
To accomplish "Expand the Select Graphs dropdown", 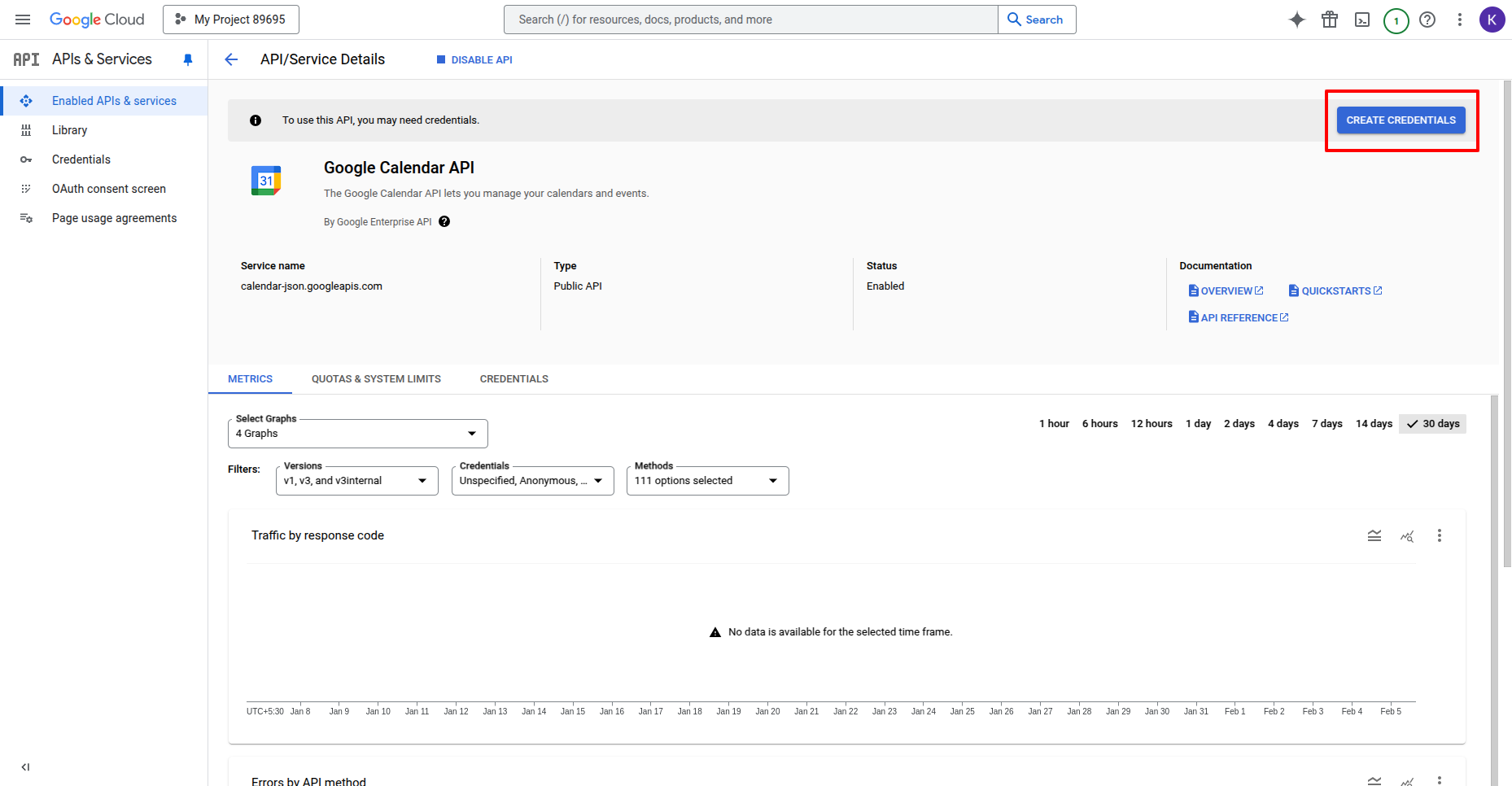I will click(x=358, y=434).
